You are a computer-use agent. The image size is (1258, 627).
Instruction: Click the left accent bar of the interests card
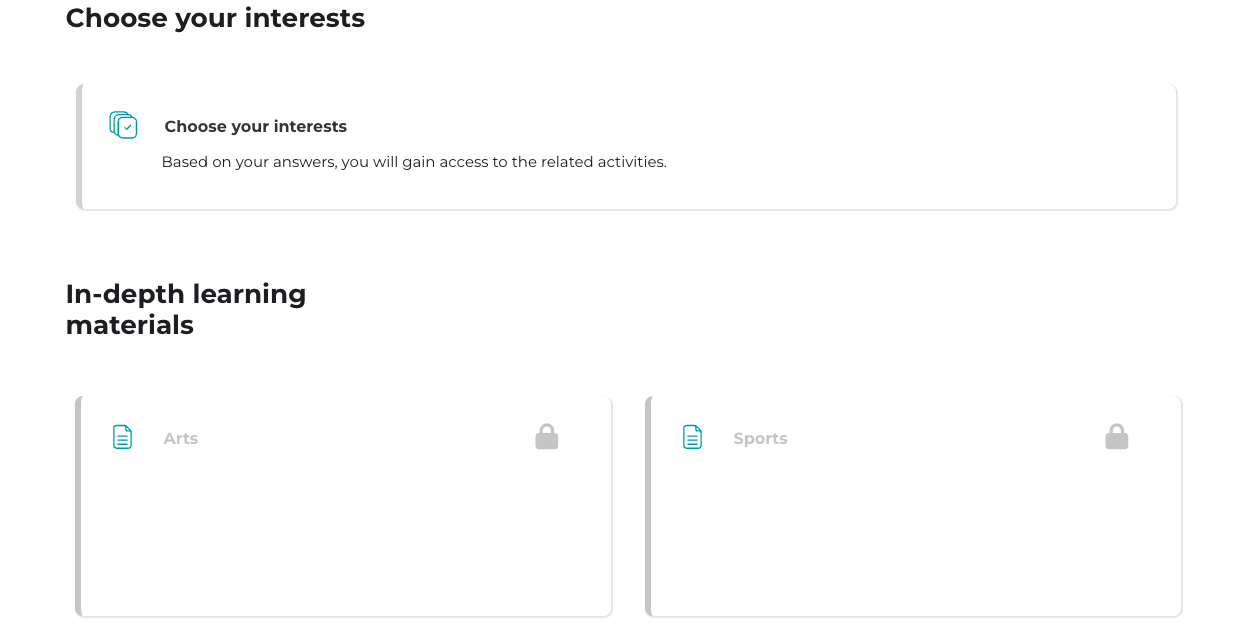coord(79,147)
